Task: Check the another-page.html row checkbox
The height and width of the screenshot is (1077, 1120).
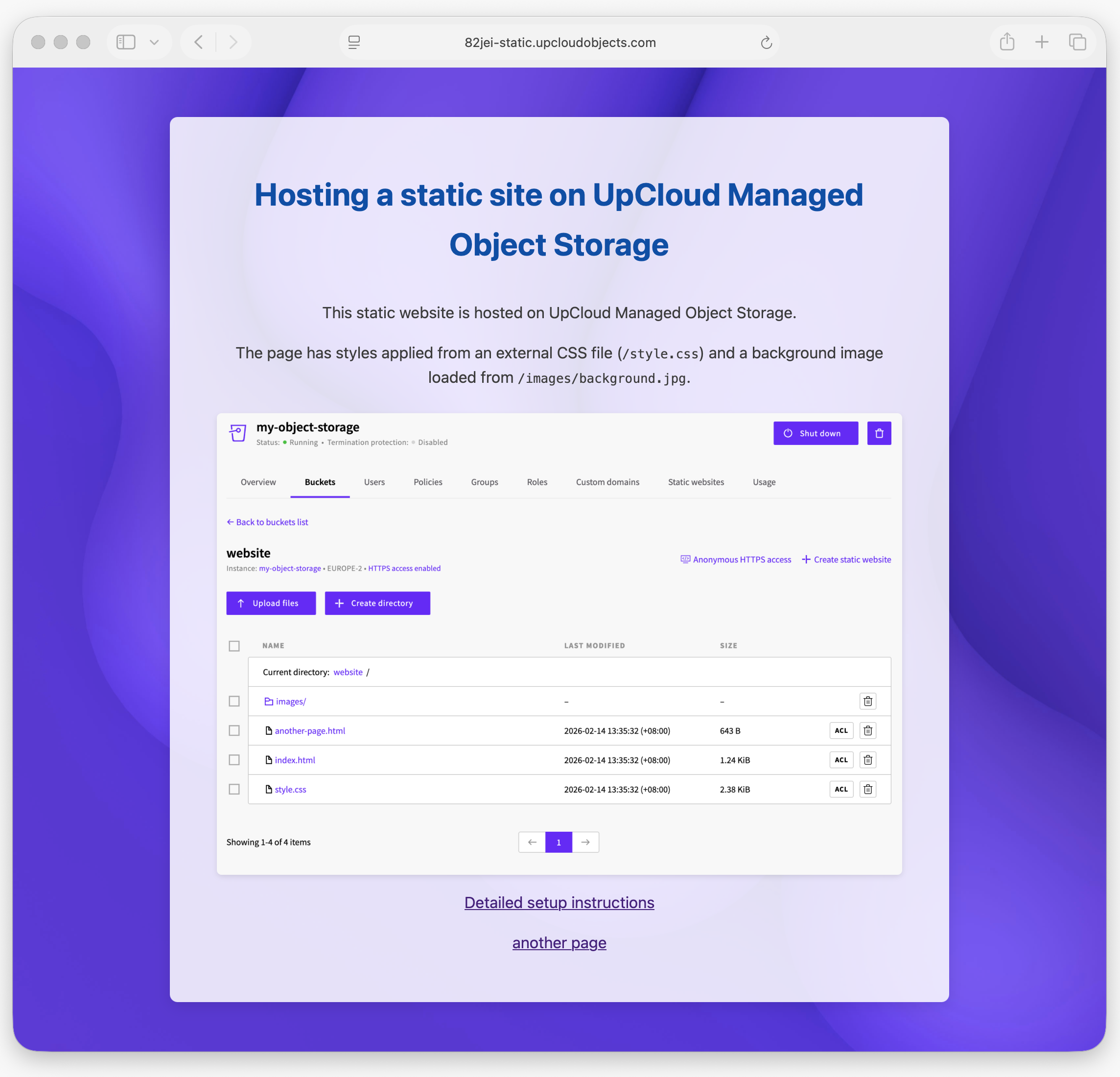Action: (x=234, y=730)
